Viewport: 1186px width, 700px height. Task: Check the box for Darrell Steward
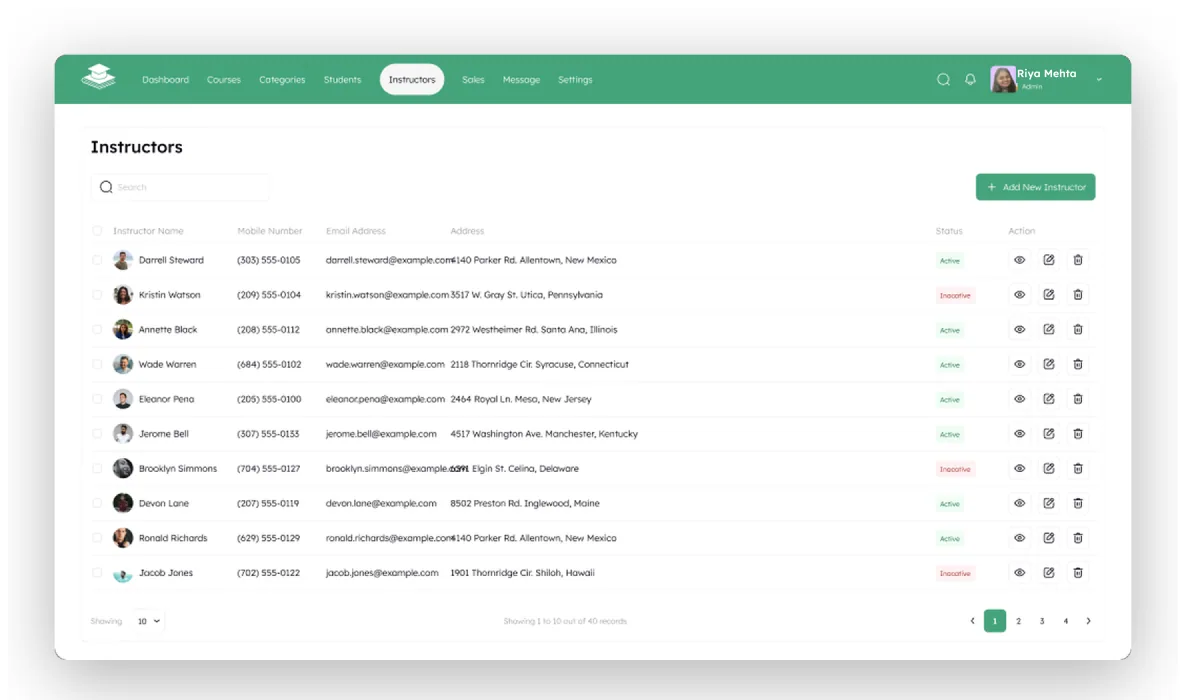click(97, 260)
